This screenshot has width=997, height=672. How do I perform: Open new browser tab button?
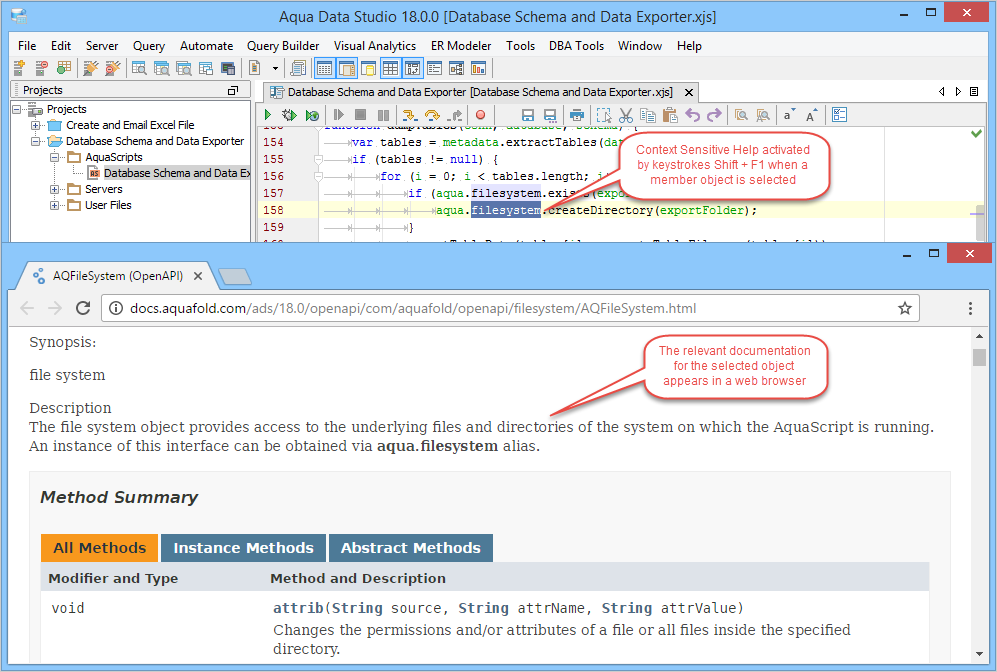pos(235,276)
